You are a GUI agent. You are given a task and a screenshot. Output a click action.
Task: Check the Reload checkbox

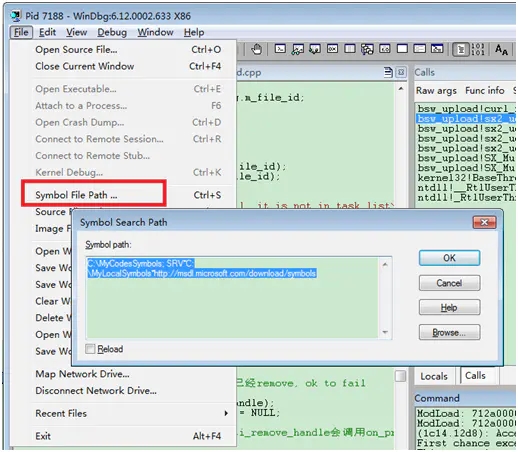(x=90, y=349)
